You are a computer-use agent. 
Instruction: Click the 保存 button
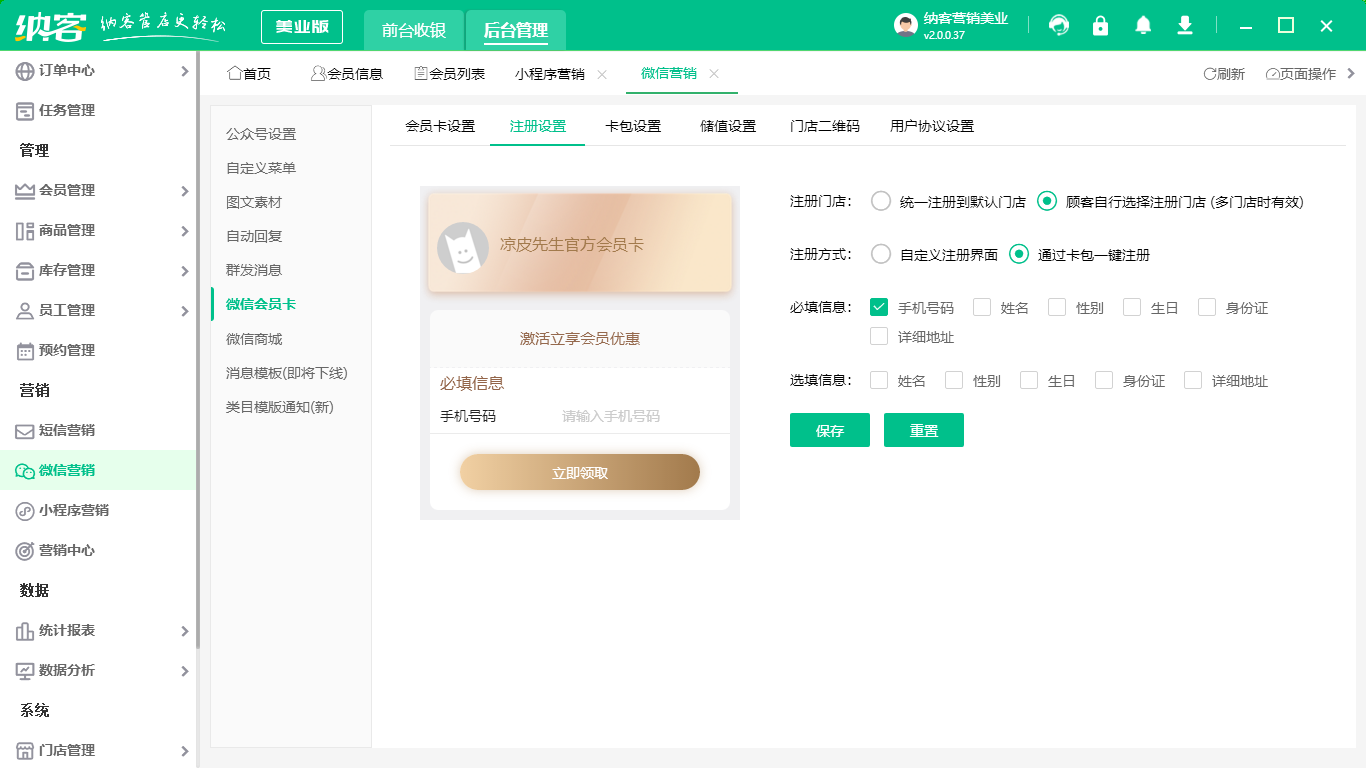coord(829,430)
